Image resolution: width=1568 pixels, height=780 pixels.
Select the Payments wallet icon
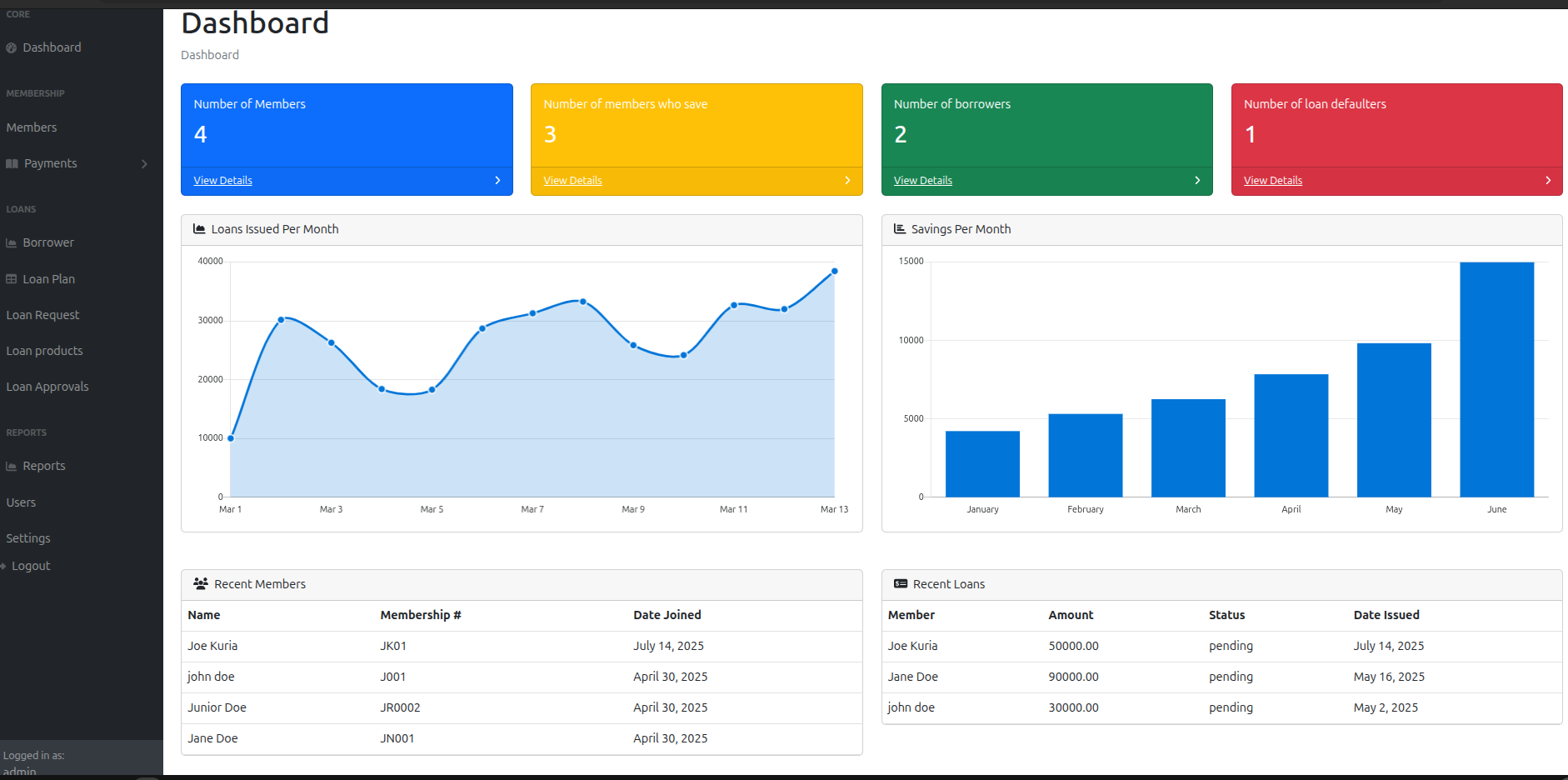pos(12,163)
